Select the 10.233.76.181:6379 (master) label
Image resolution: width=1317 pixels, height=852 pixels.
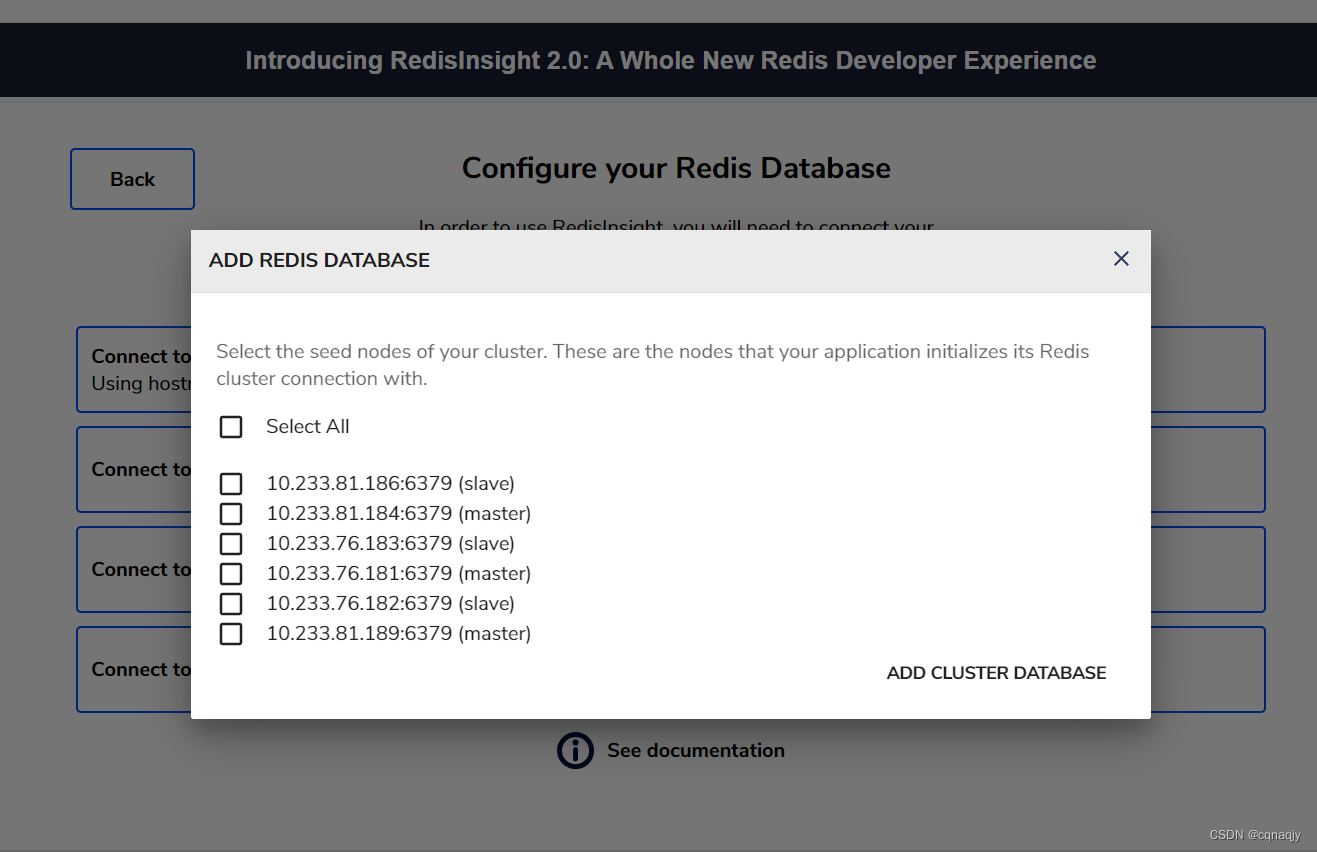pyautogui.click(x=398, y=574)
